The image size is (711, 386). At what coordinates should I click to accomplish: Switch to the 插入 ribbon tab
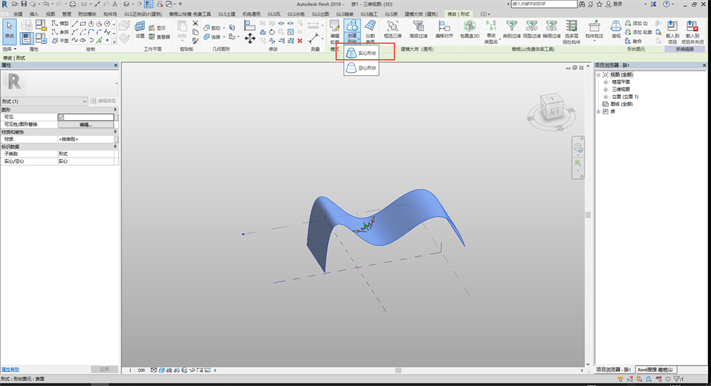click(x=34, y=14)
